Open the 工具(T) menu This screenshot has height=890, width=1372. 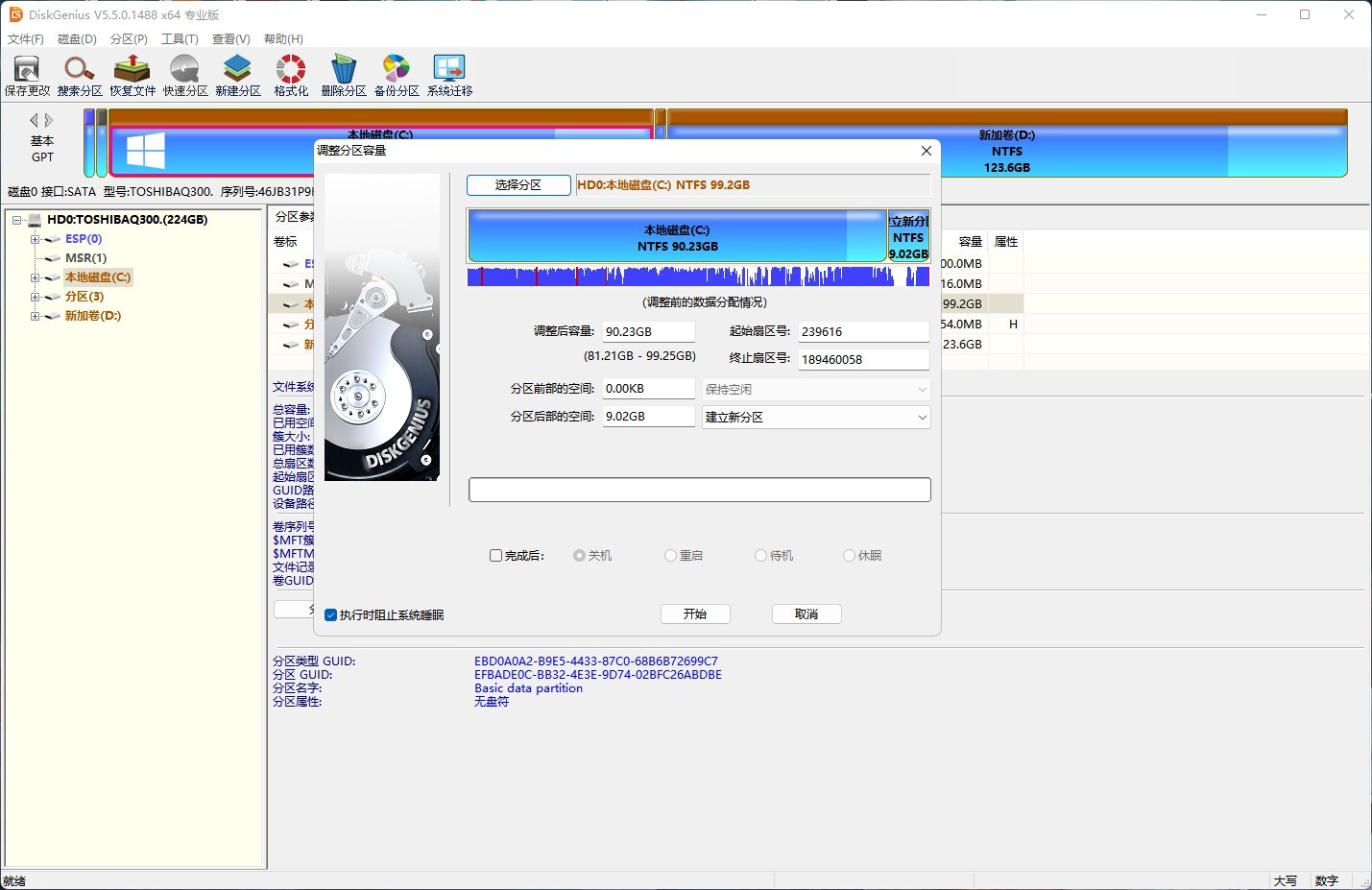click(180, 39)
